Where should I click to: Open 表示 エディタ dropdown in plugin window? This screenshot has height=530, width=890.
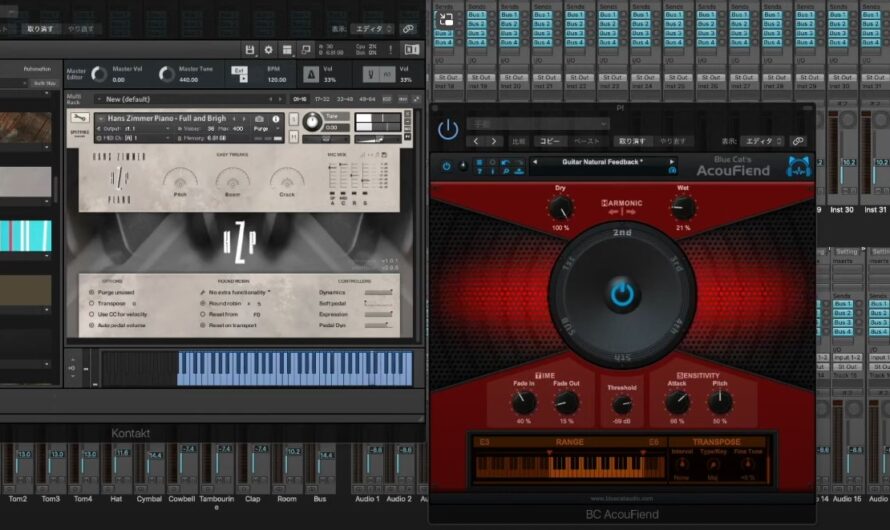pos(762,141)
